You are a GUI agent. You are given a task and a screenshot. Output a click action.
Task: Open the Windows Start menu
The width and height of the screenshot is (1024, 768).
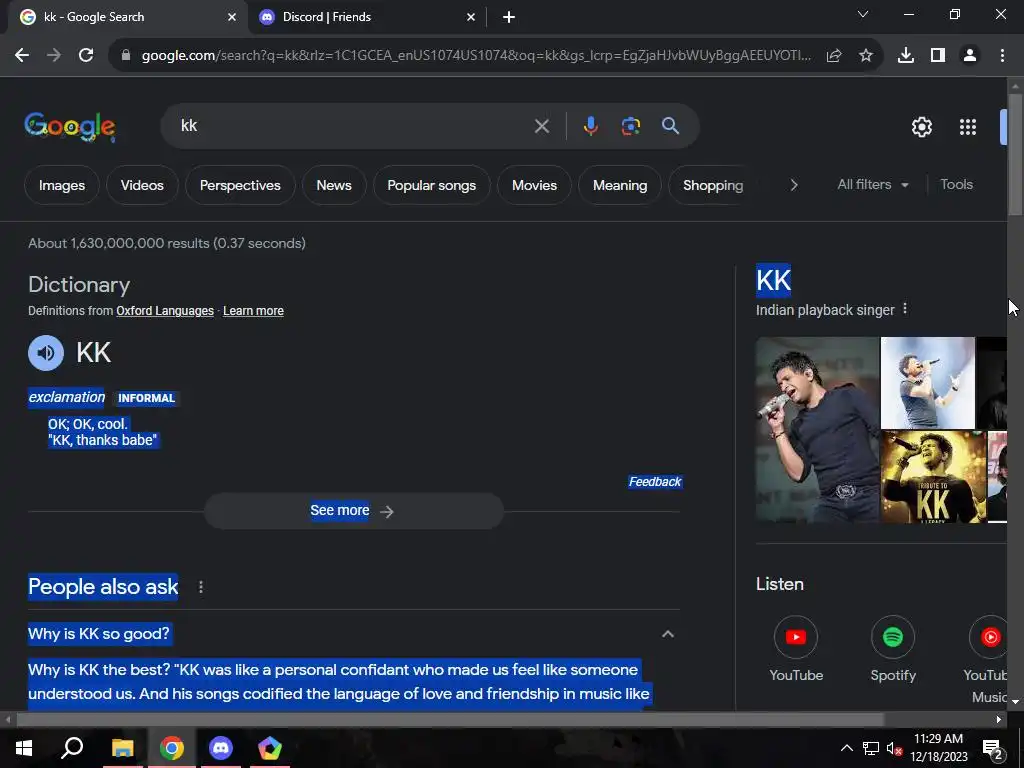coord(24,748)
